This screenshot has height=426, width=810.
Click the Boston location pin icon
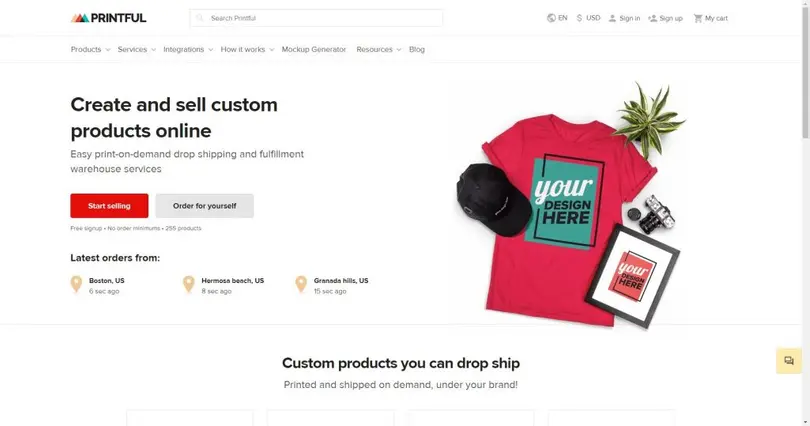(76, 285)
